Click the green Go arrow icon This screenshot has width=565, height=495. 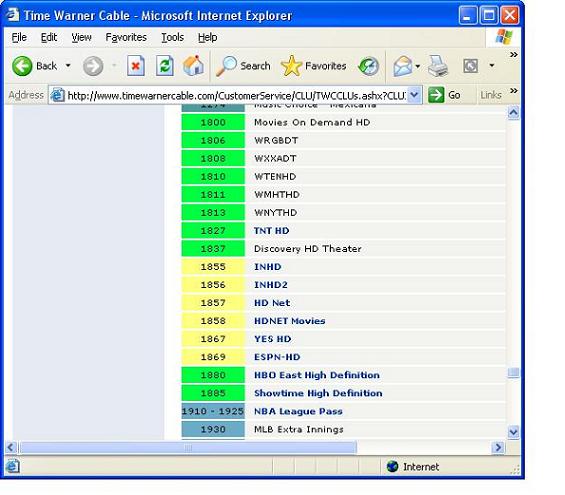click(436, 95)
